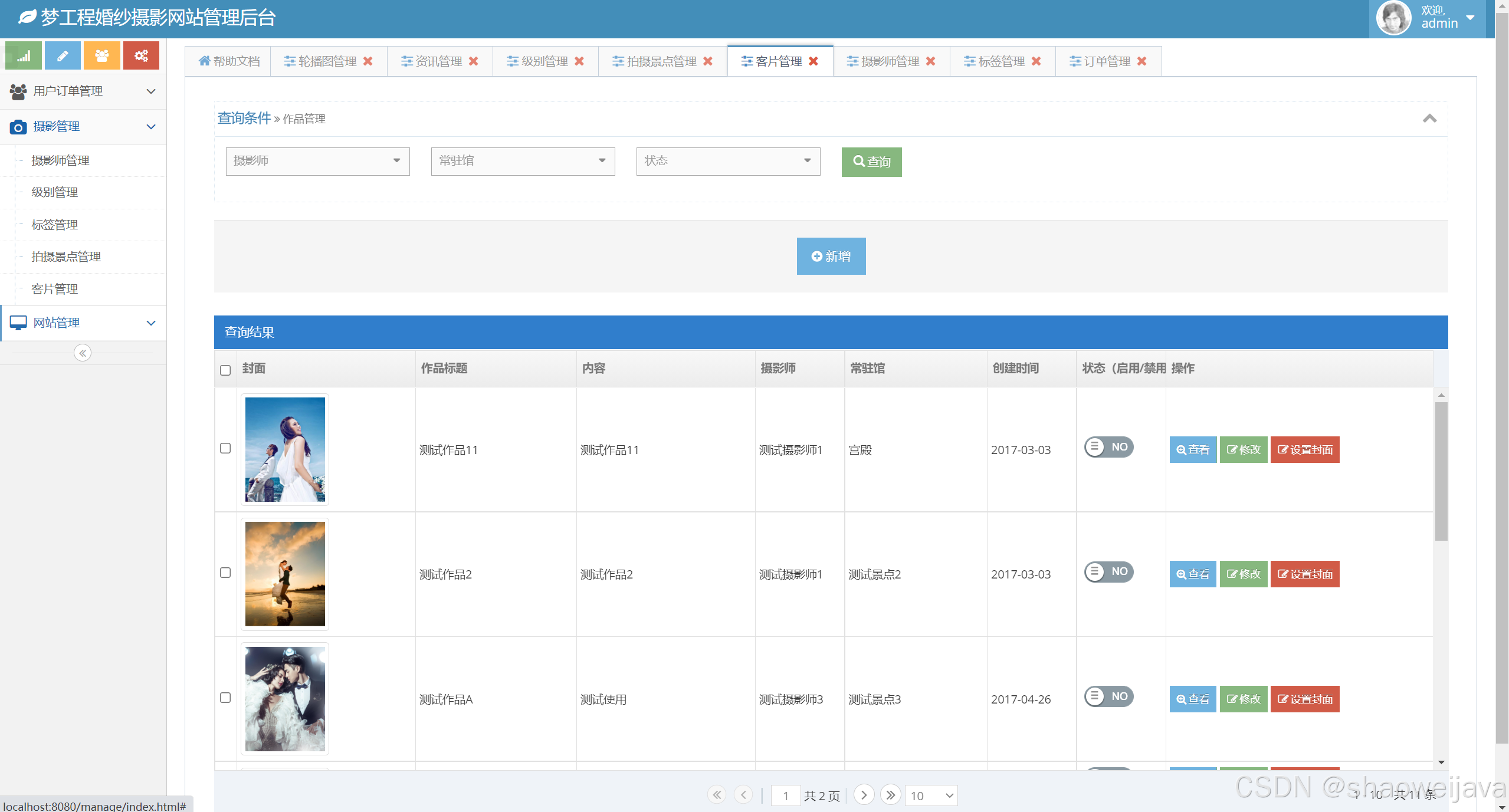
Task: Open the 摄影师 filter dropdown
Action: click(x=317, y=161)
